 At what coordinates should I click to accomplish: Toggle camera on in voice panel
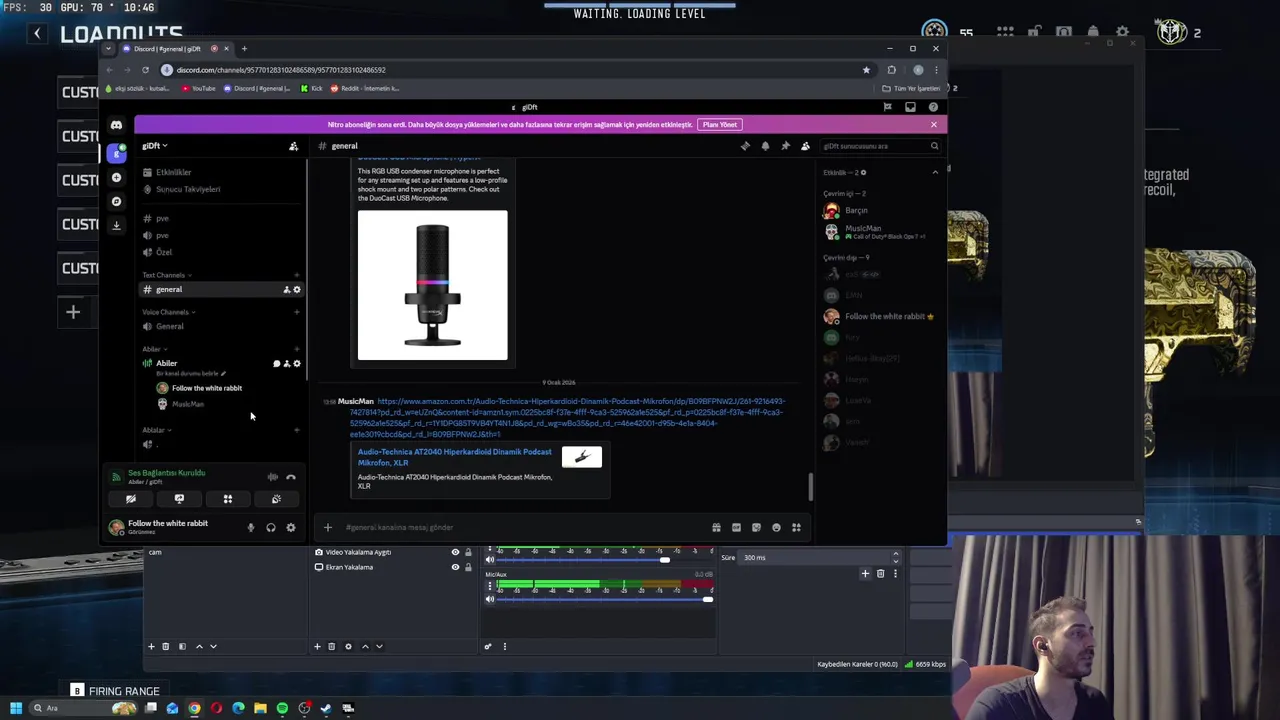[131, 499]
